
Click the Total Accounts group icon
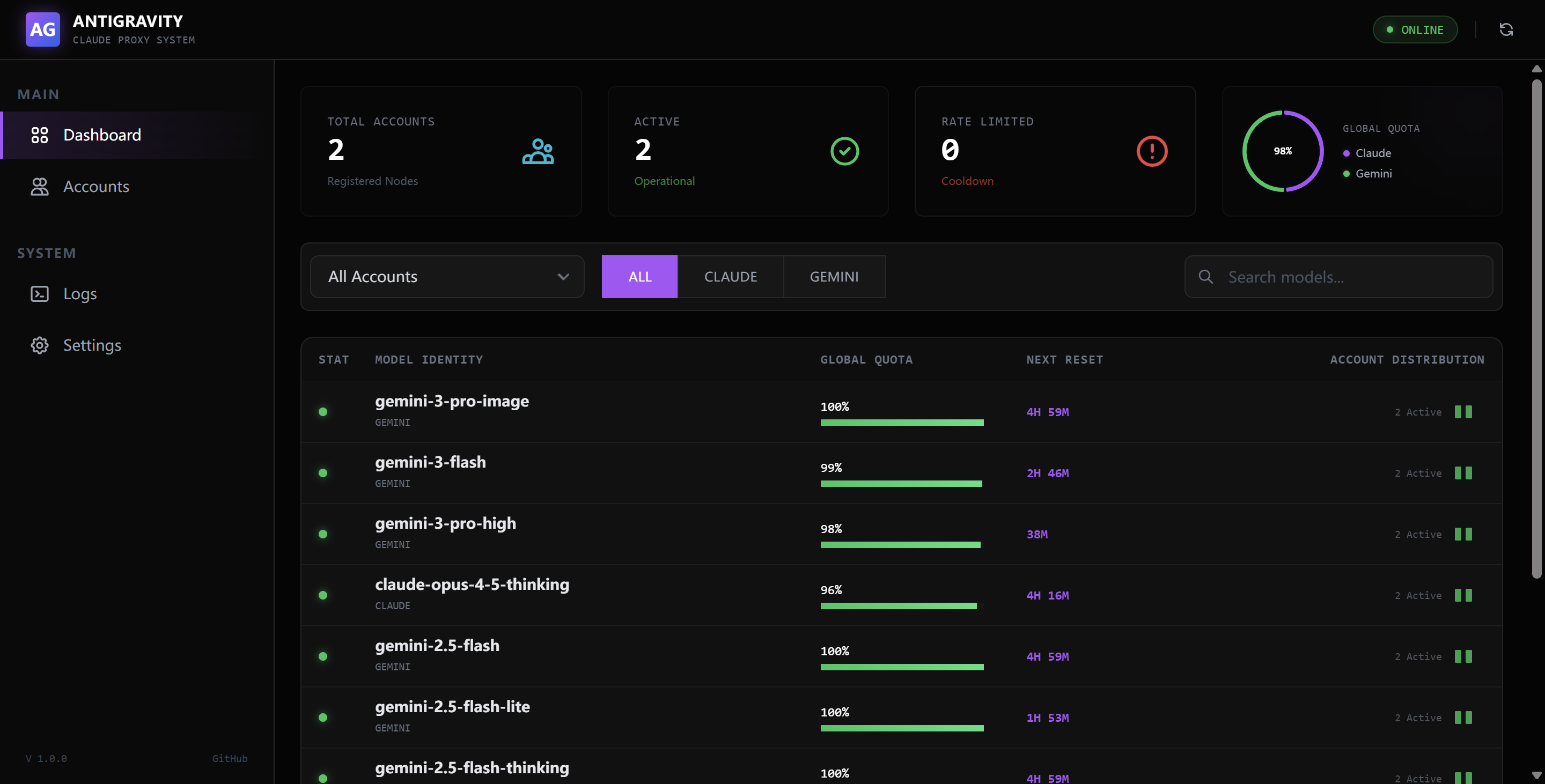pyautogui.click(x=538, y=151)
